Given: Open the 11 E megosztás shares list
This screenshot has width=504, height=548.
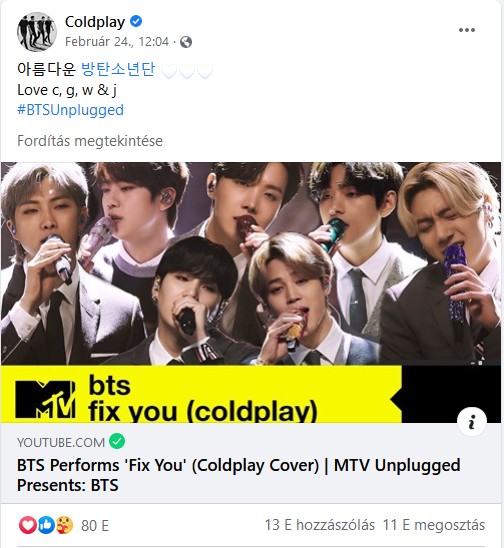Looking at the screenshot, I should tap(434, 525).
